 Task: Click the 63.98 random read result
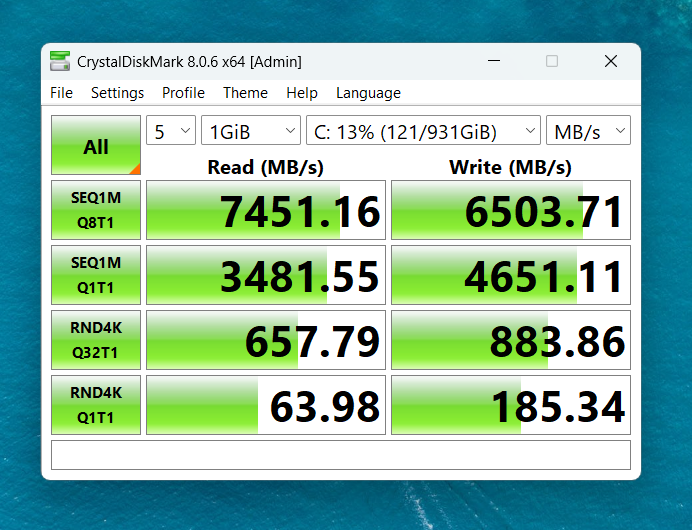click(266, 405)
